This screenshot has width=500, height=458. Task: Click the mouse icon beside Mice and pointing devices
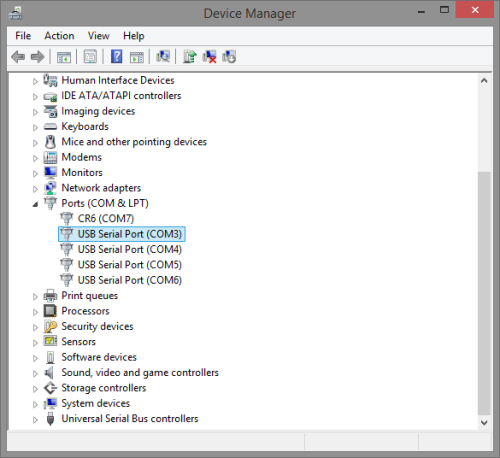pyautogui.click(x=50, y=142)
